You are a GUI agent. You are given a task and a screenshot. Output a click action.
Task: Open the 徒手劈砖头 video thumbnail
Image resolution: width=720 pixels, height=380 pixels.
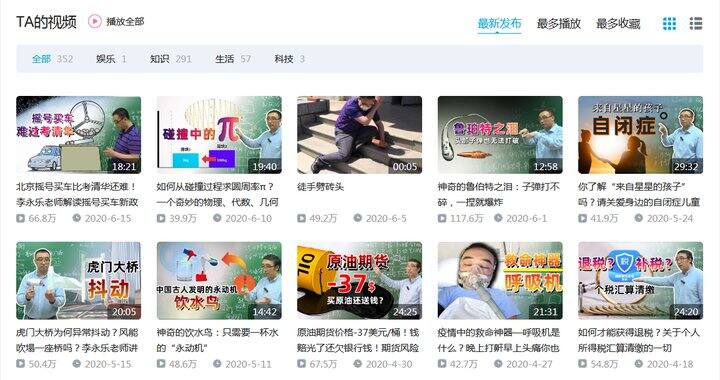(360, 135)
